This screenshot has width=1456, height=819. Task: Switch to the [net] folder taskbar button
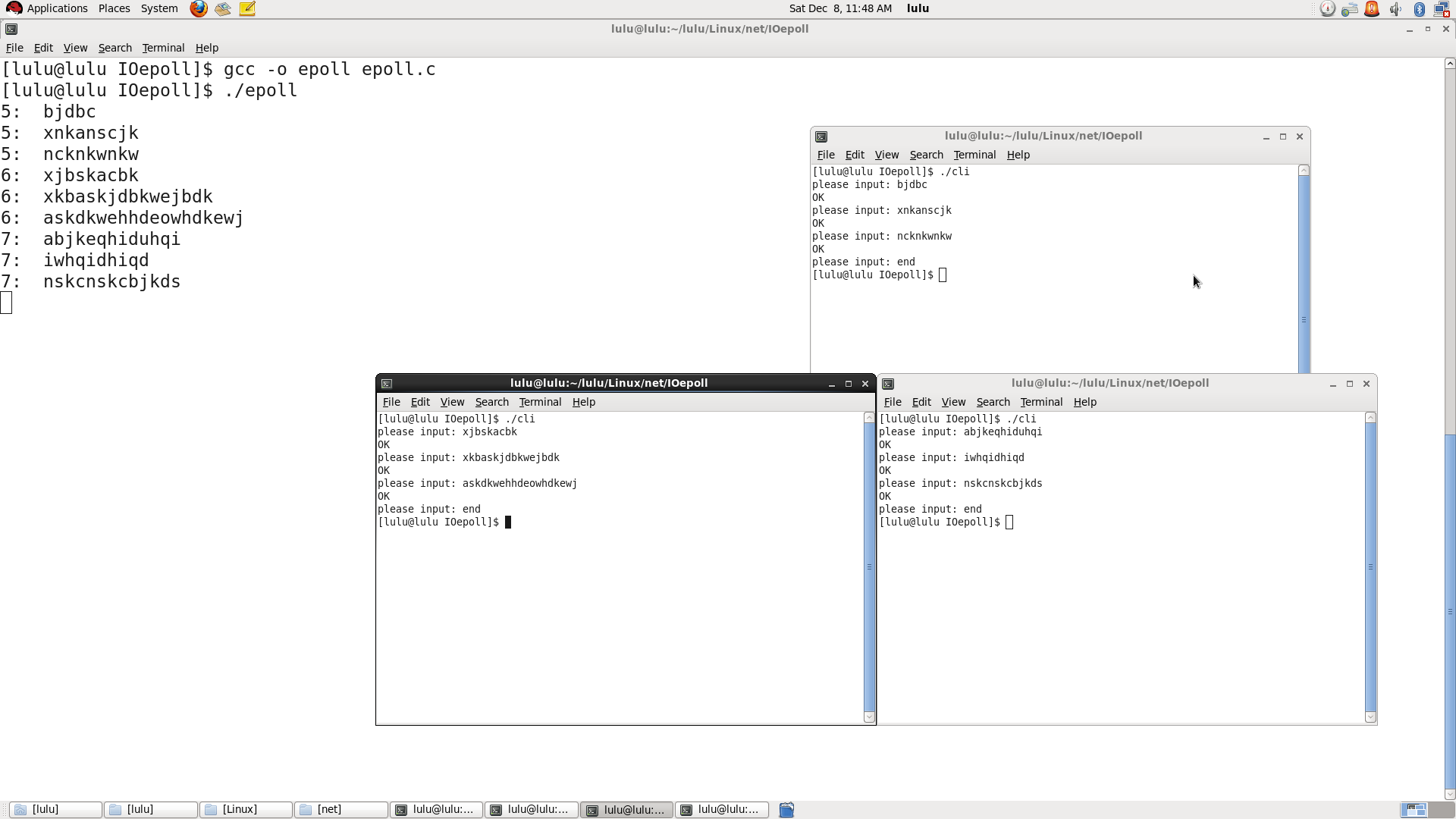click(340, 810)
